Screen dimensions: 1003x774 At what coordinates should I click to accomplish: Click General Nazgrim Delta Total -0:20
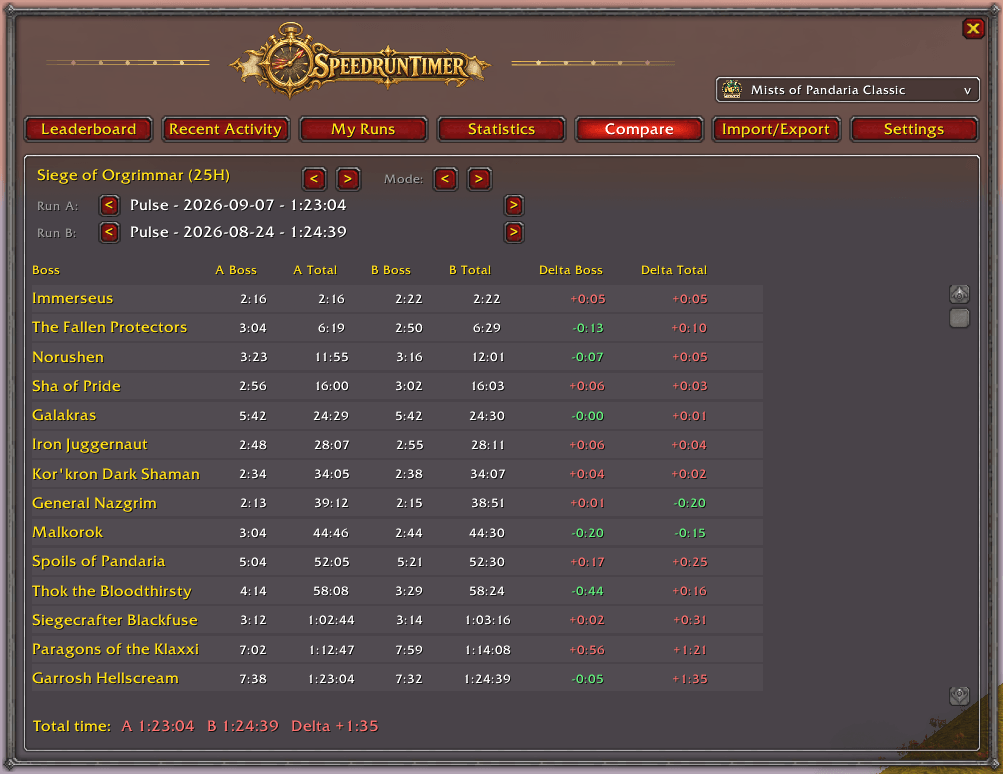click(x=690, y=503)
